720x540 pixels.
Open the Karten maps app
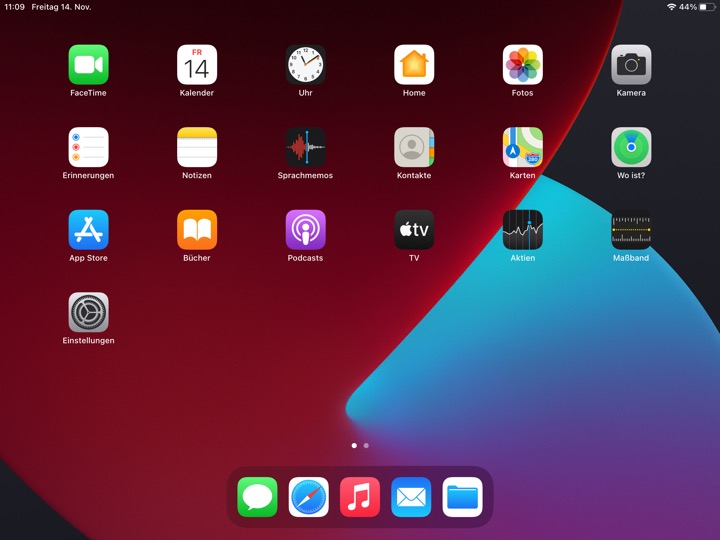coord(523,147)
